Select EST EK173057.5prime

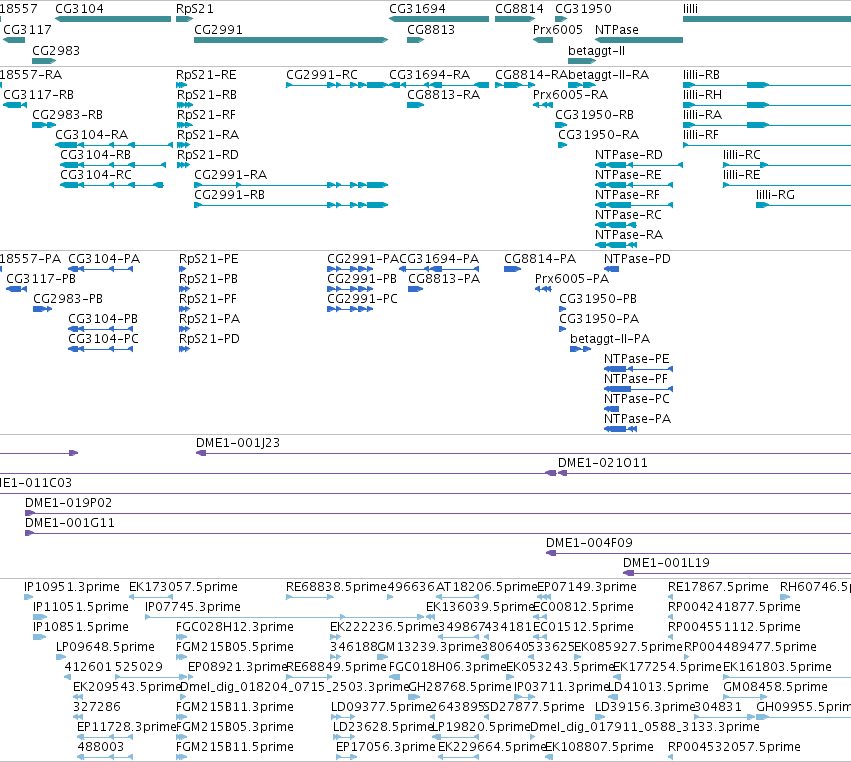coord(151,598)
